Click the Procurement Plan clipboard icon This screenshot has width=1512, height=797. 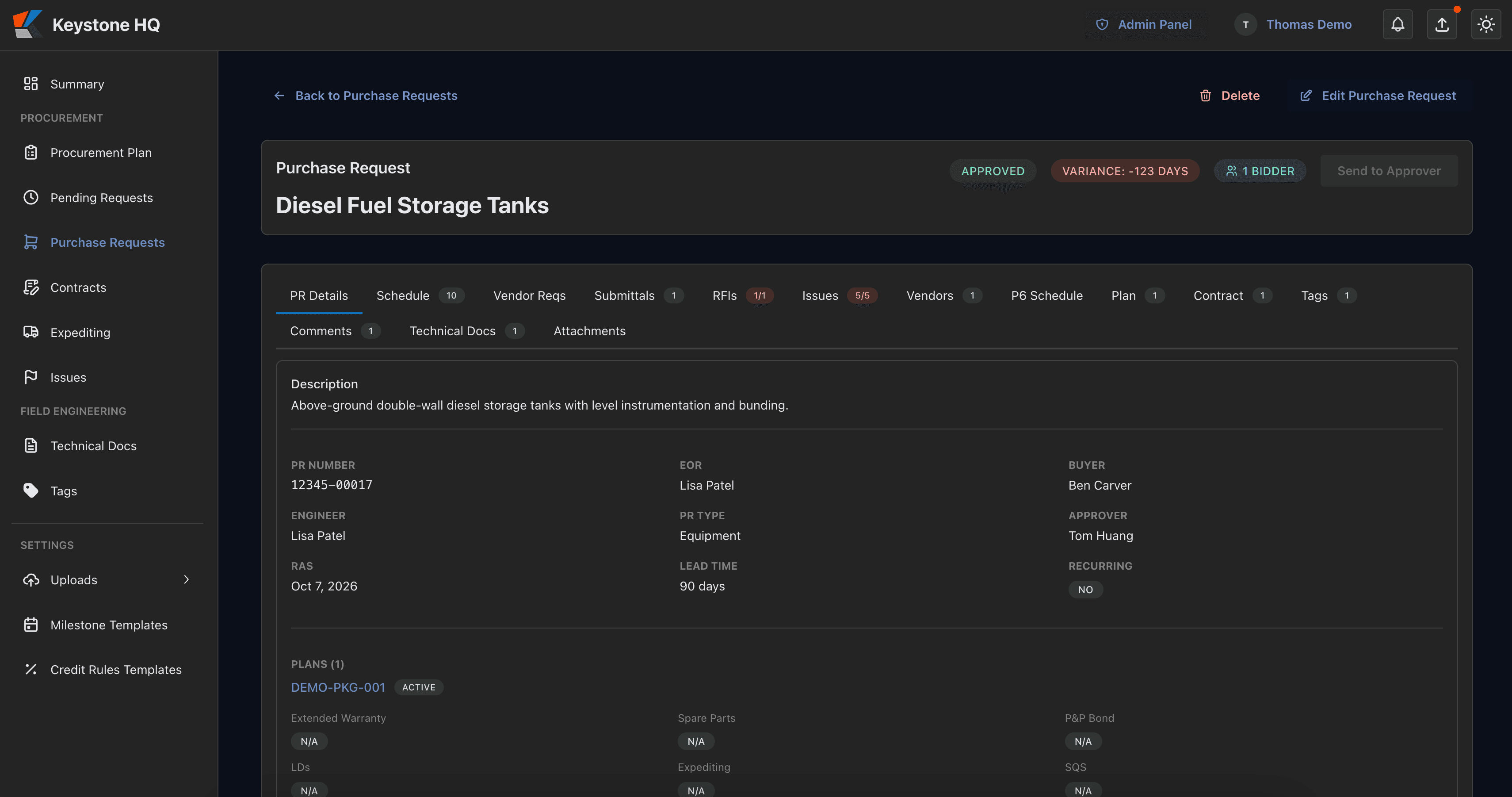pyautogui.click(x=31, y=153)
